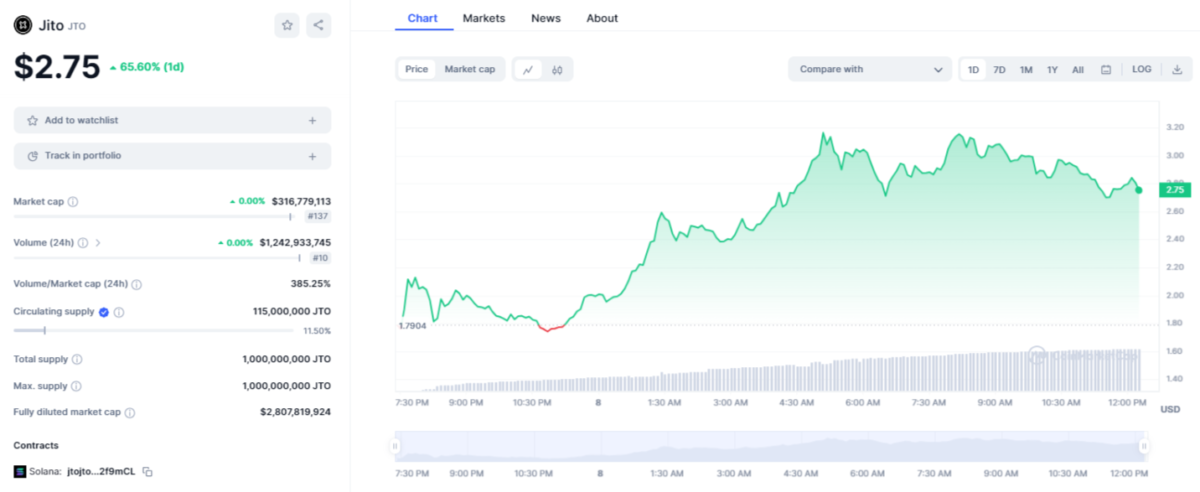Image resolution: width=1200 pixels, height=492 pixels.
Task: Click the $316,779,113 market cap value
Action: pos(301,201)
